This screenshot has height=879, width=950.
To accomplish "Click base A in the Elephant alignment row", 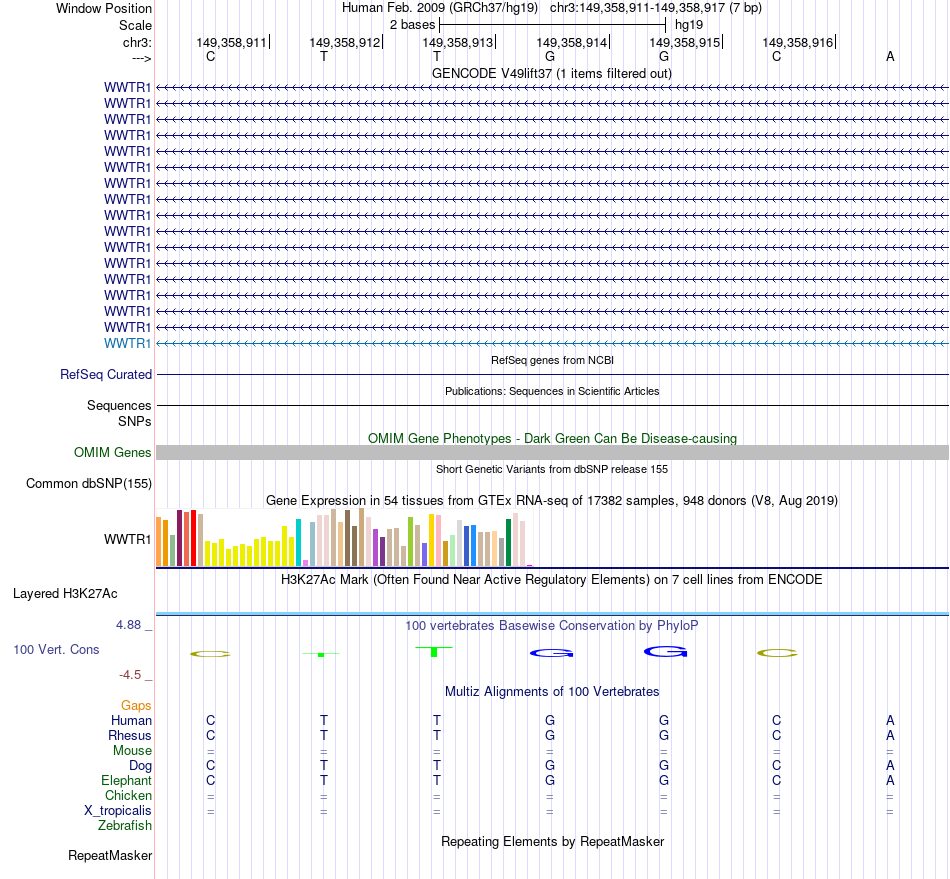I will (x=890, y=780).
